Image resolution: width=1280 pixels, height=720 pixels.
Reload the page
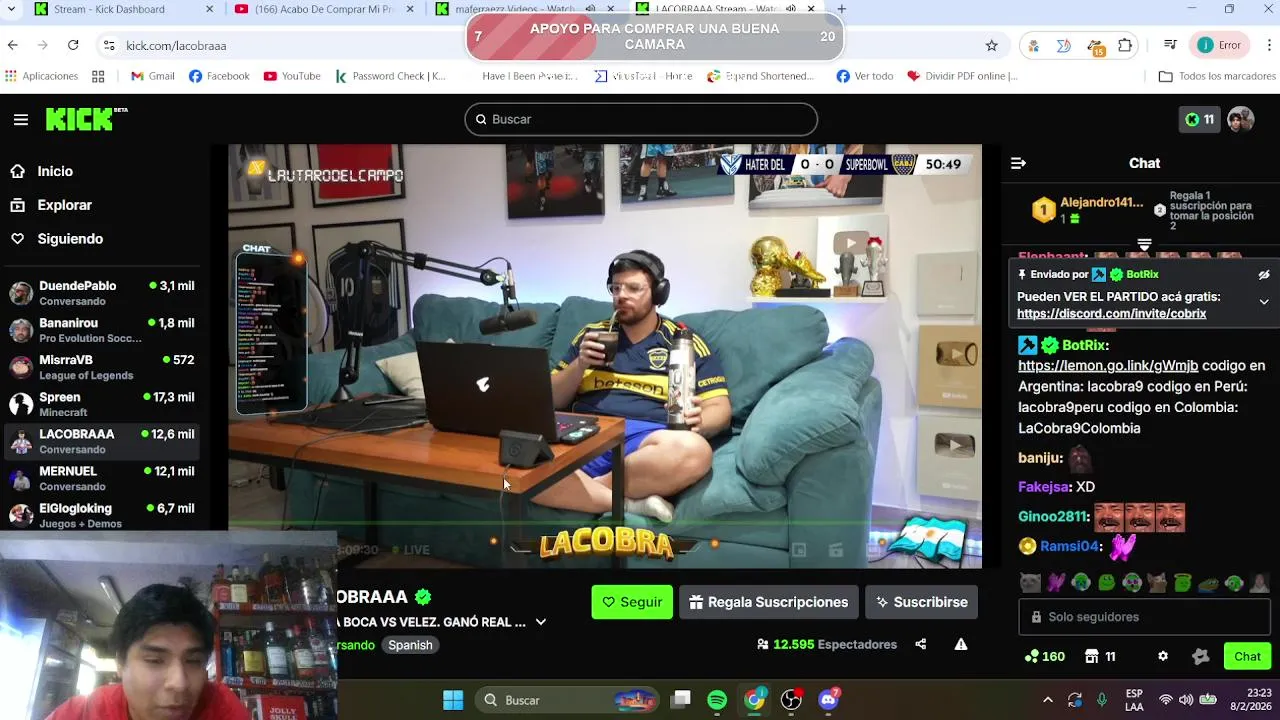pyautogui.click(x=73, y=45)
